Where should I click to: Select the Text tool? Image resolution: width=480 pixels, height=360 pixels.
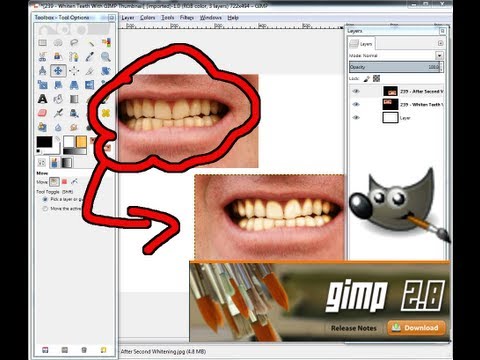click(x=42, y=99)
